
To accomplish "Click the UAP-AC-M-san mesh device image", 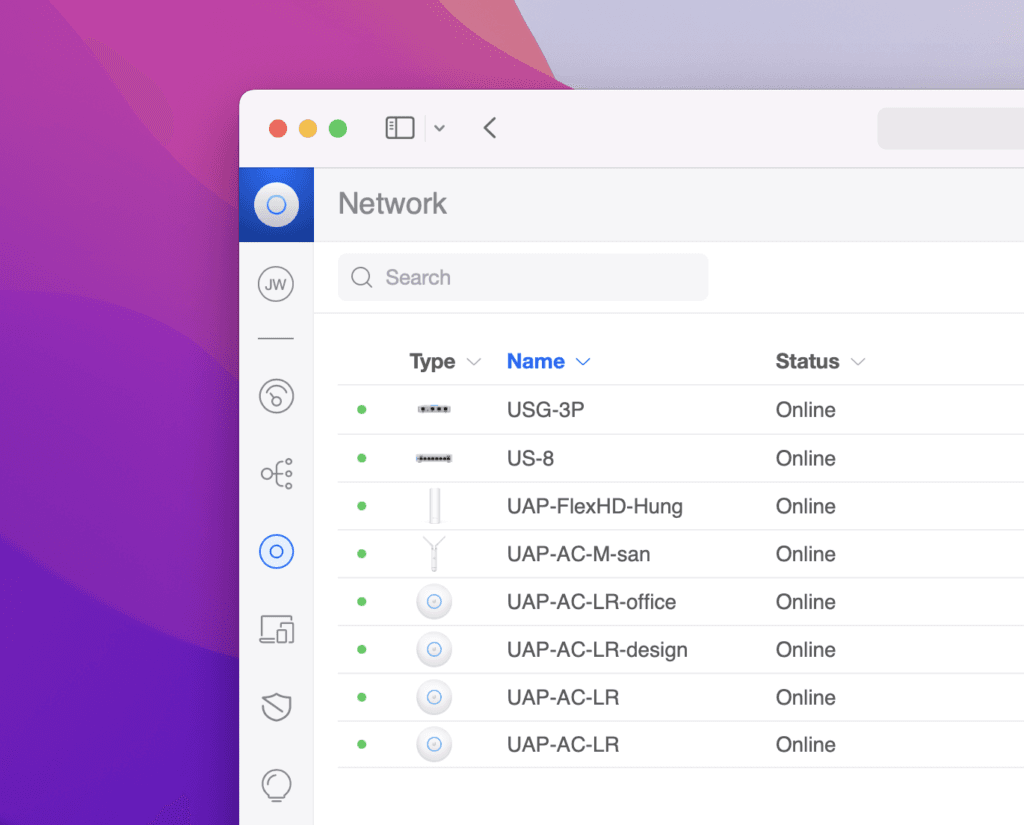I will coord(434,554).
